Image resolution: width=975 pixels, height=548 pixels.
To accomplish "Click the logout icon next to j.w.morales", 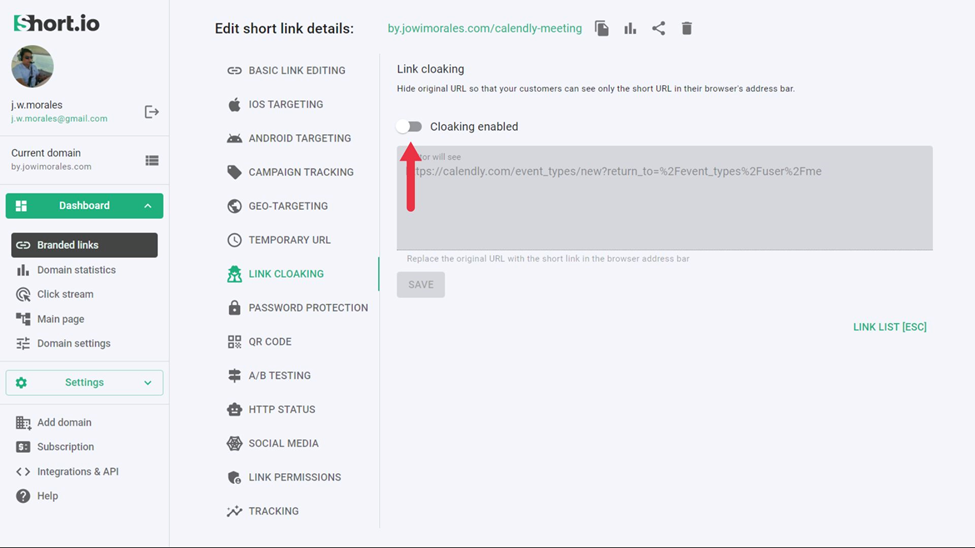I will point(151,112).
